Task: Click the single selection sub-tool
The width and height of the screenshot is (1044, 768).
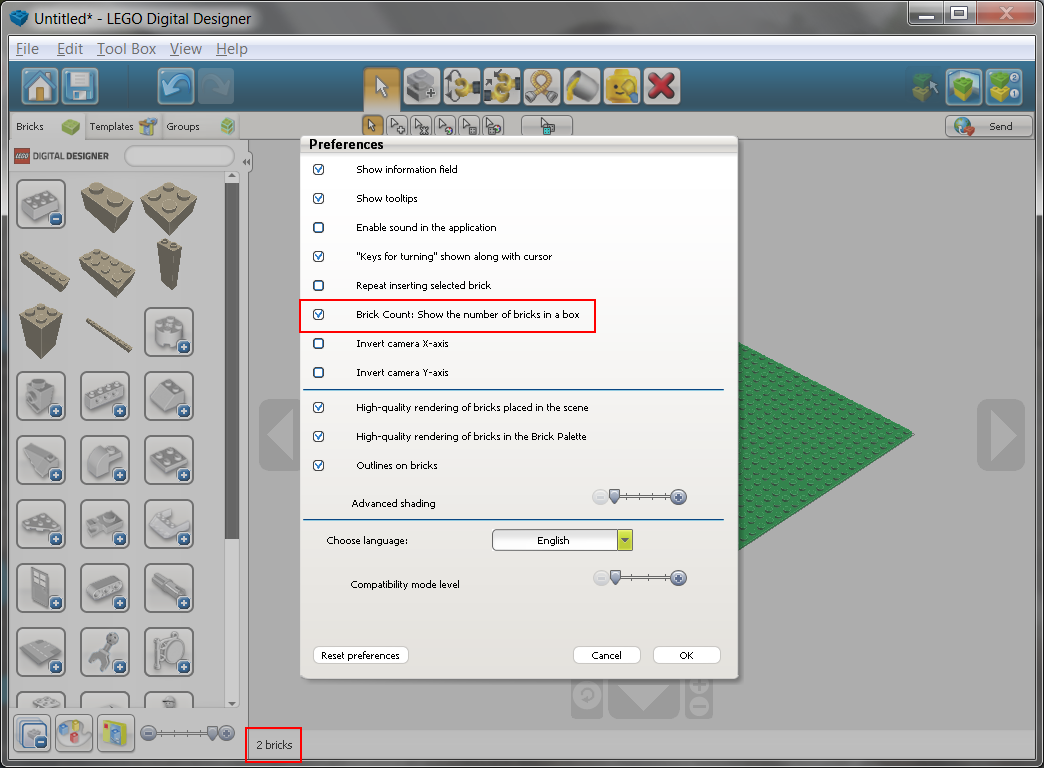Action: pyautogui.click(x=372, y=125)
